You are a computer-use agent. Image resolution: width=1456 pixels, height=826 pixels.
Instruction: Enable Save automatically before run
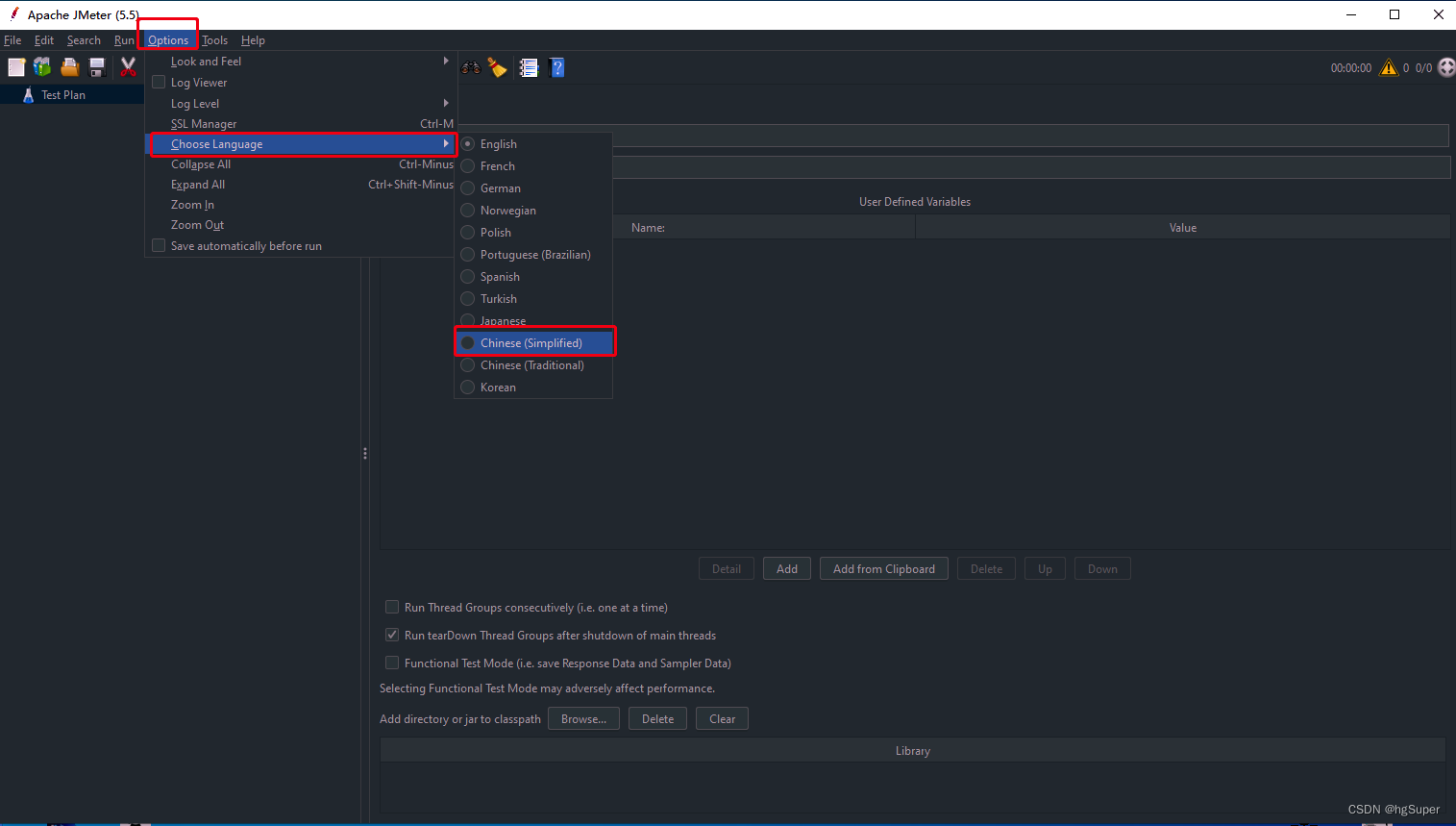click(159, 246)
